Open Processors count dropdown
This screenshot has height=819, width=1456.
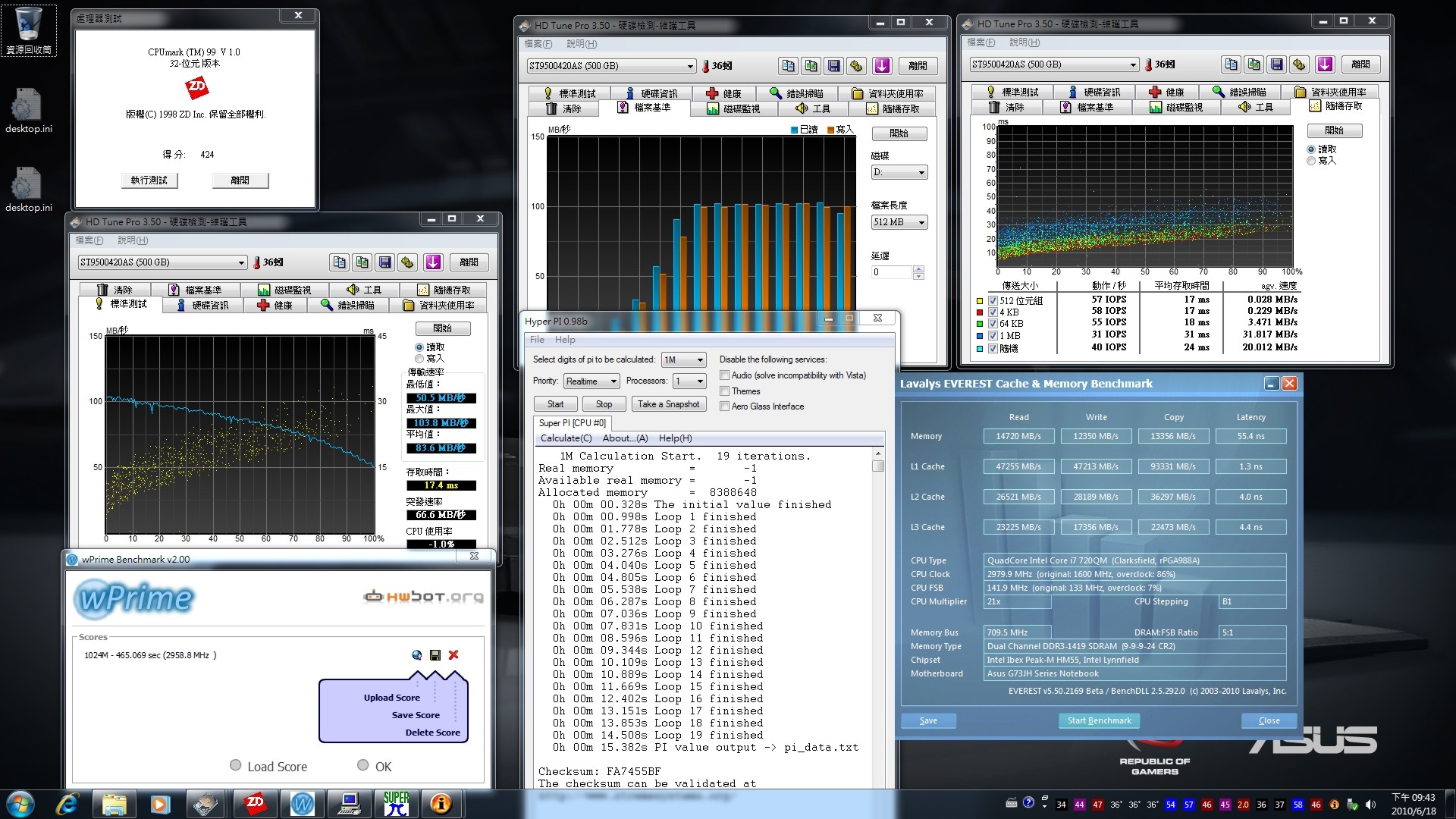(689, 381)
